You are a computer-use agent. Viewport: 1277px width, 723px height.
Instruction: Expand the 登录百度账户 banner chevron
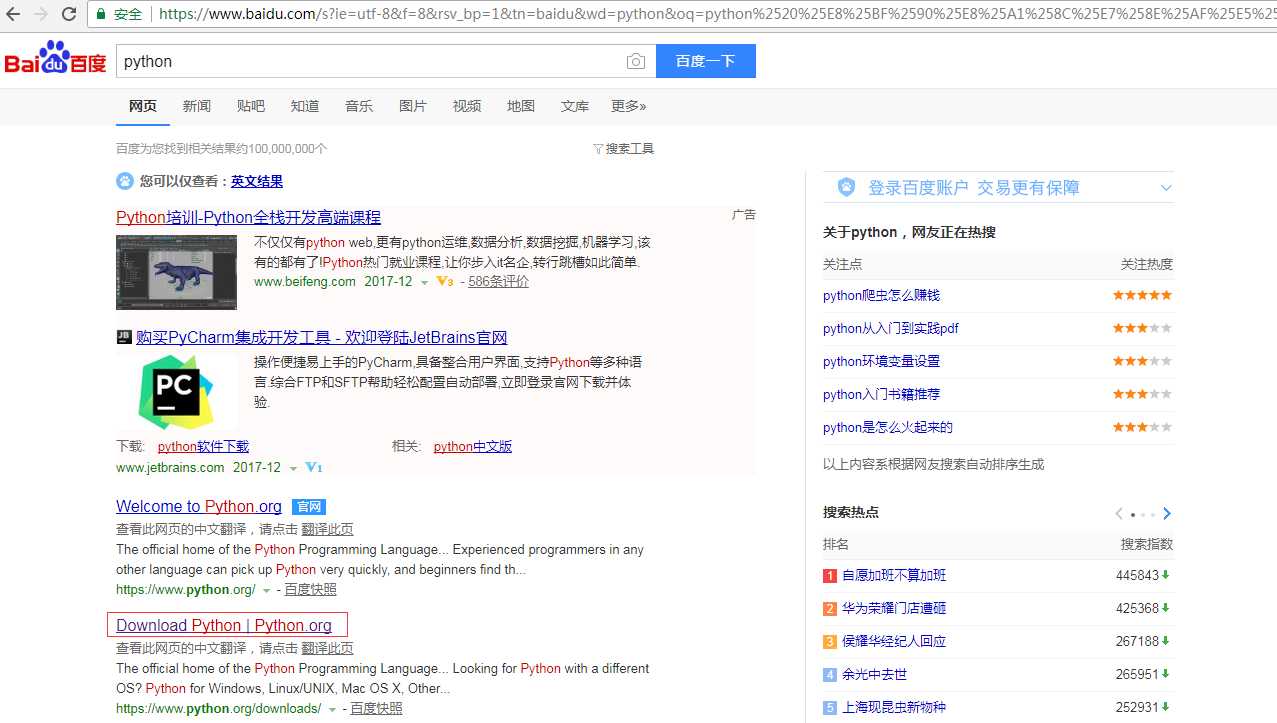click(1165, 188)
